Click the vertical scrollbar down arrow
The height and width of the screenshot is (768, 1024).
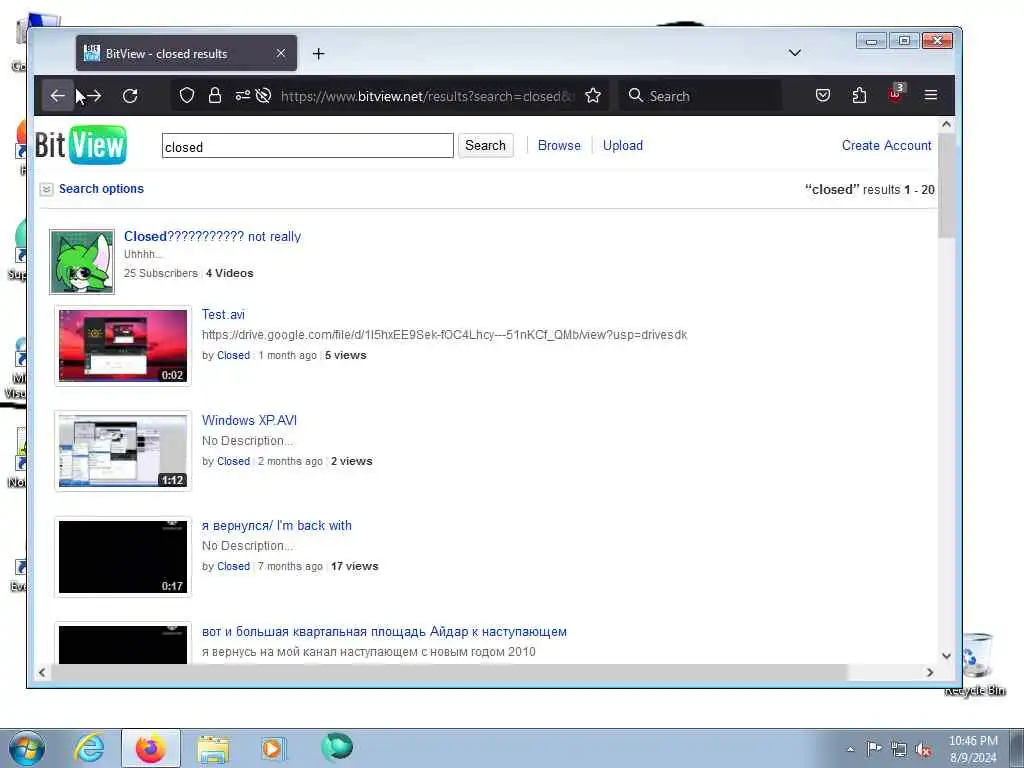point(946,656)
